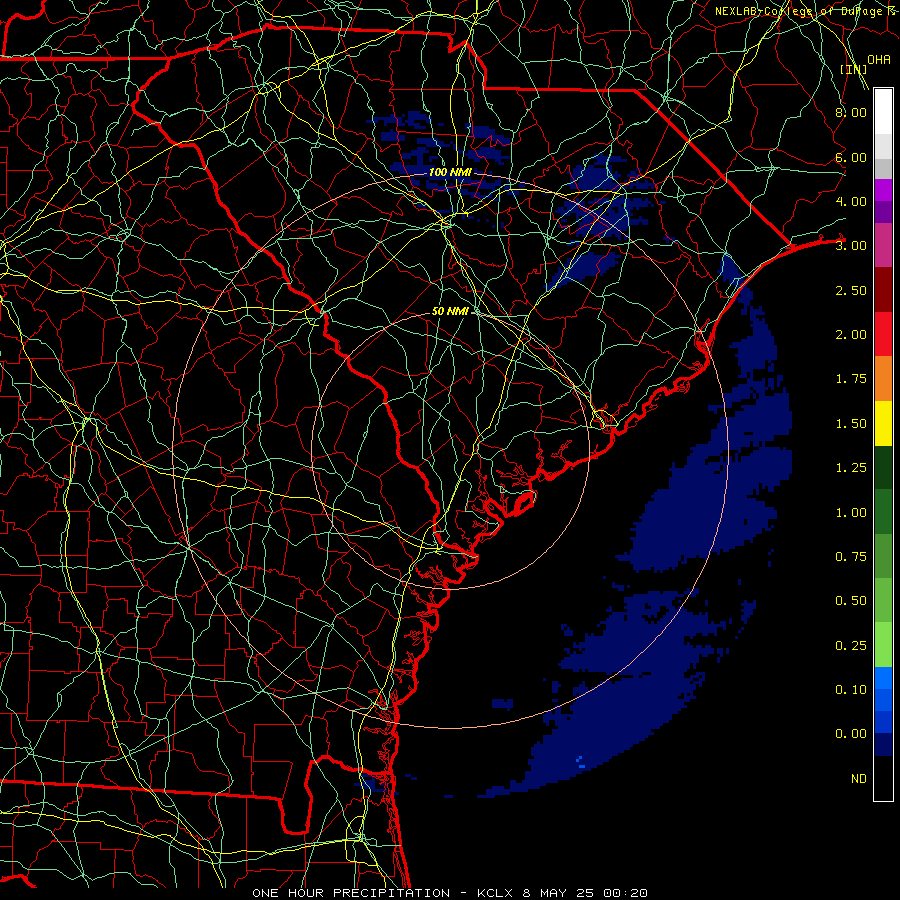Image resolution: width=900 pixels, height=900 pixels.
Task: Click the 8.00 legend value
Action: click(x=851, y=112)
